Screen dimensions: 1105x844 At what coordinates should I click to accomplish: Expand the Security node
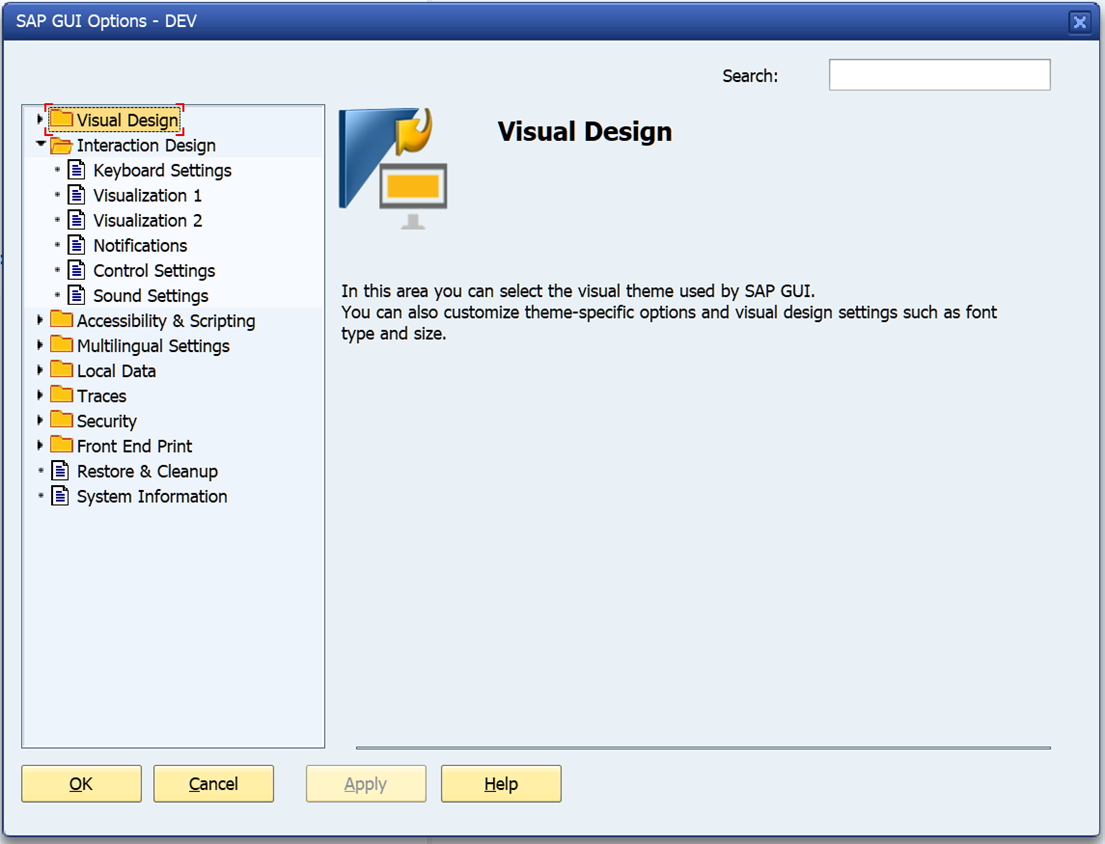pos(39,420)
